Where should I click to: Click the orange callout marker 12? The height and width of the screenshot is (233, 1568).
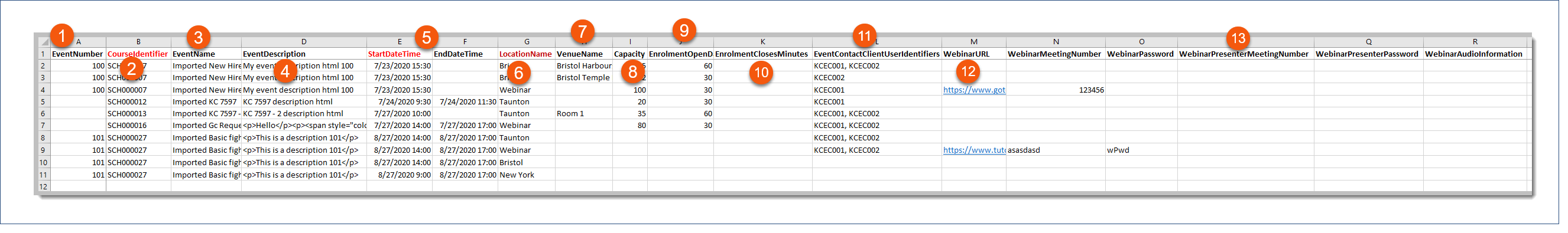(x=968, y=71)
